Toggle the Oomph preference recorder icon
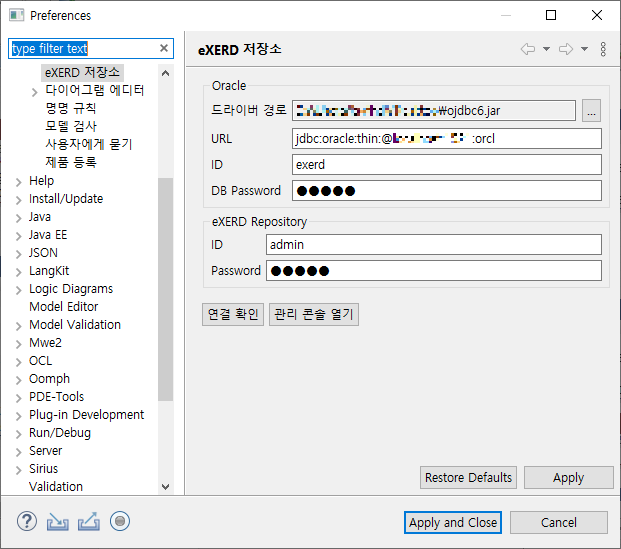Image resolution: width=621 pixels, height=549 pixels. point(120,521)
